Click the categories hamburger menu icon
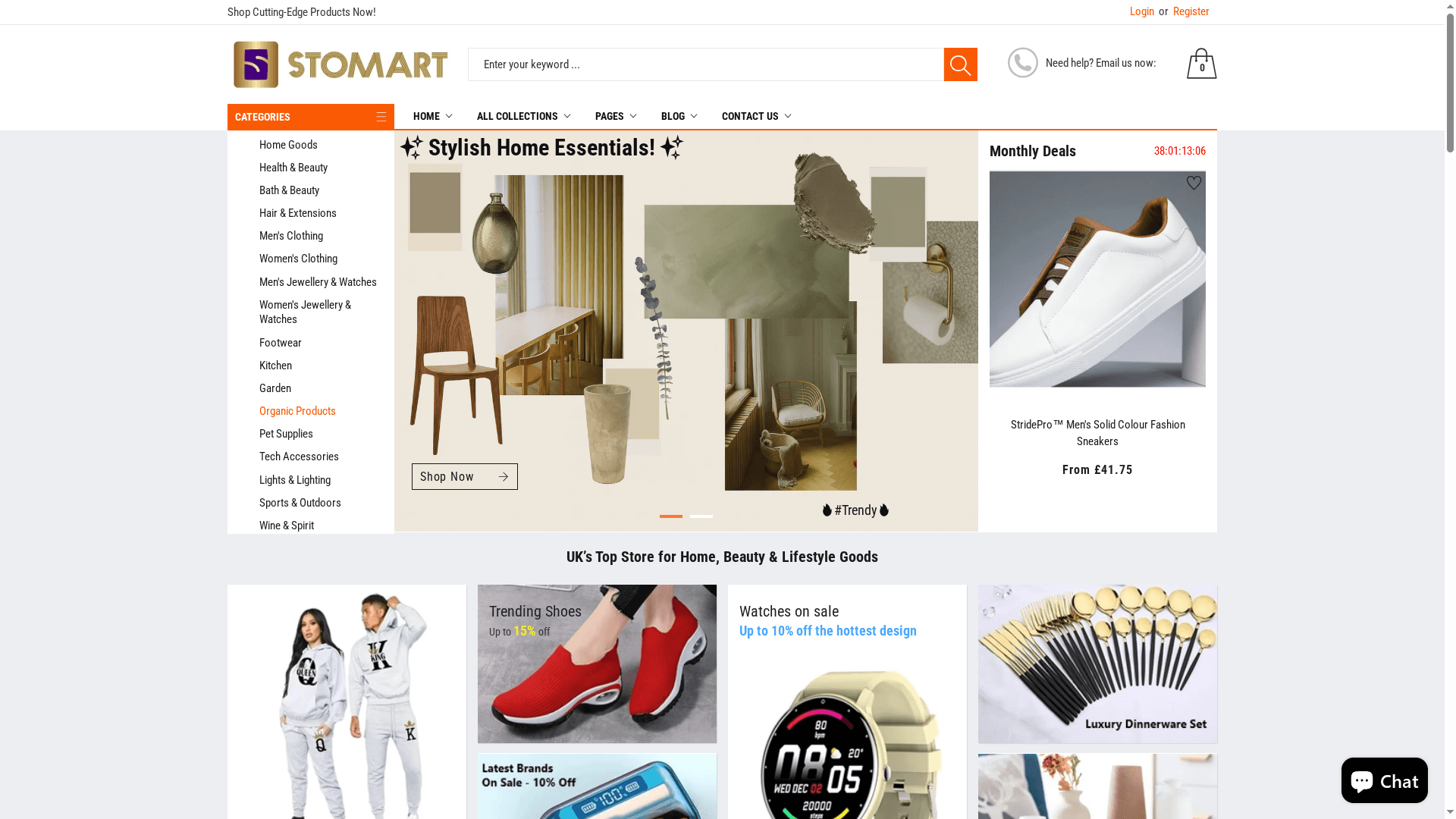This screenshot has height=819, width=1456. pos(381,117)
